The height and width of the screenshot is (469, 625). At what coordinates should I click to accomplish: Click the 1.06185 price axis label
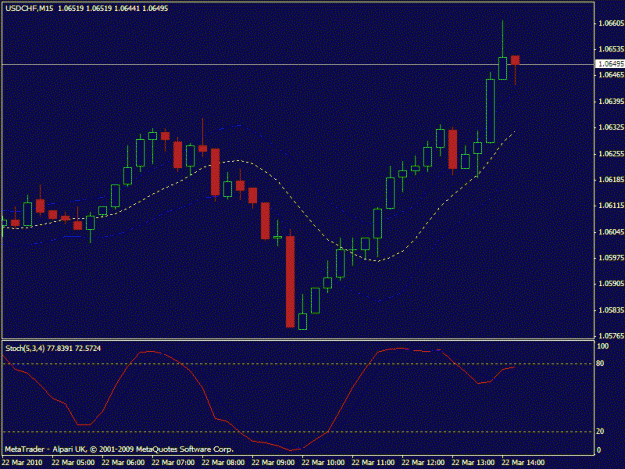click(611, 180)
